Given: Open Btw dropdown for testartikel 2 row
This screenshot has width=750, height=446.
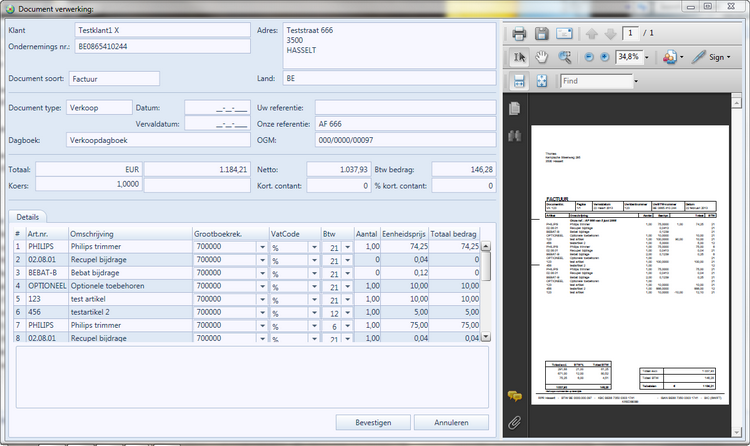Looking at the screenshot, I should click(347, 313).
